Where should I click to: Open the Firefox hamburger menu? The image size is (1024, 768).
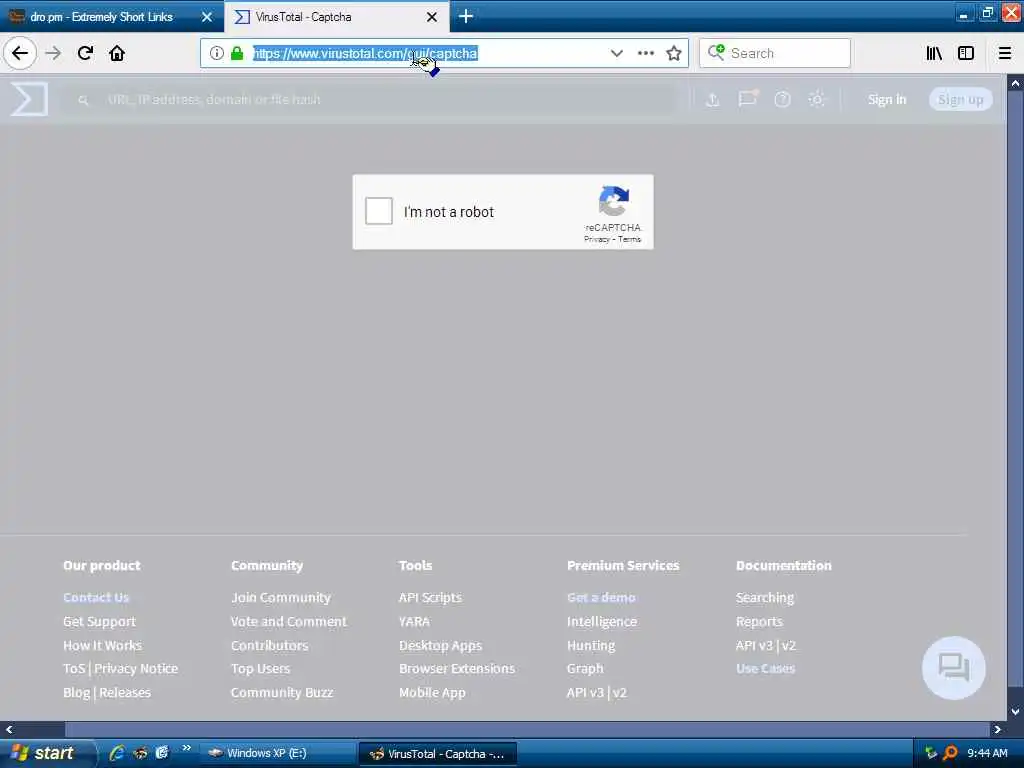(x=1005, y=53)
